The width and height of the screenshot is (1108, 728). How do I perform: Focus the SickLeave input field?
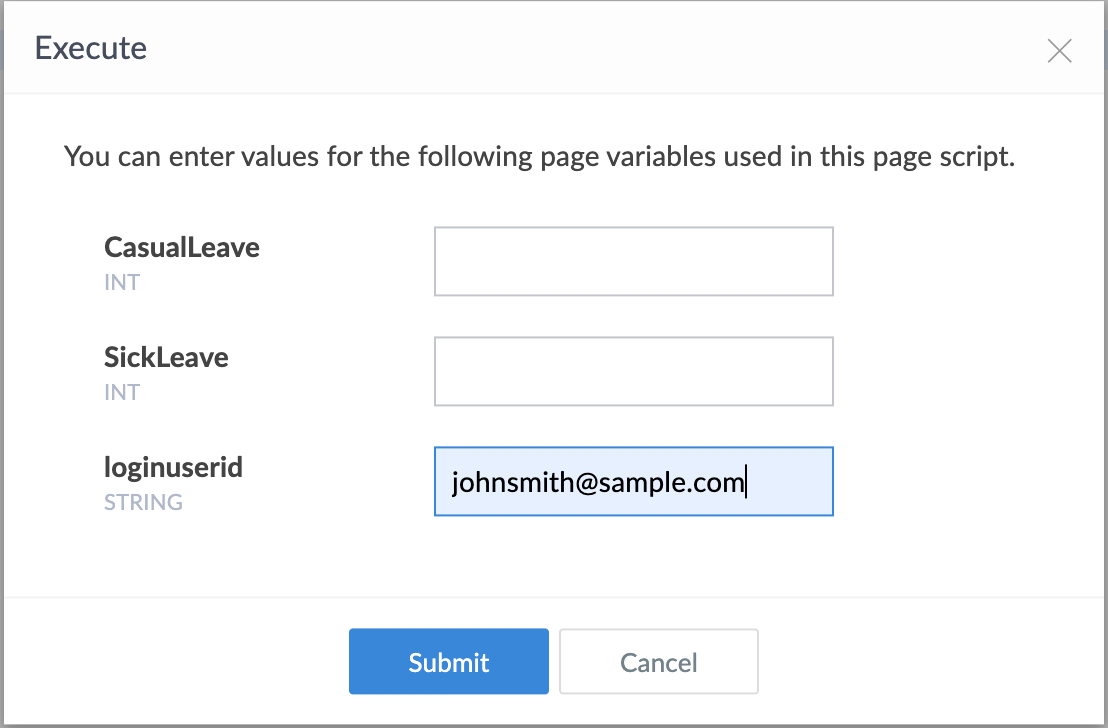pos(634,371)
